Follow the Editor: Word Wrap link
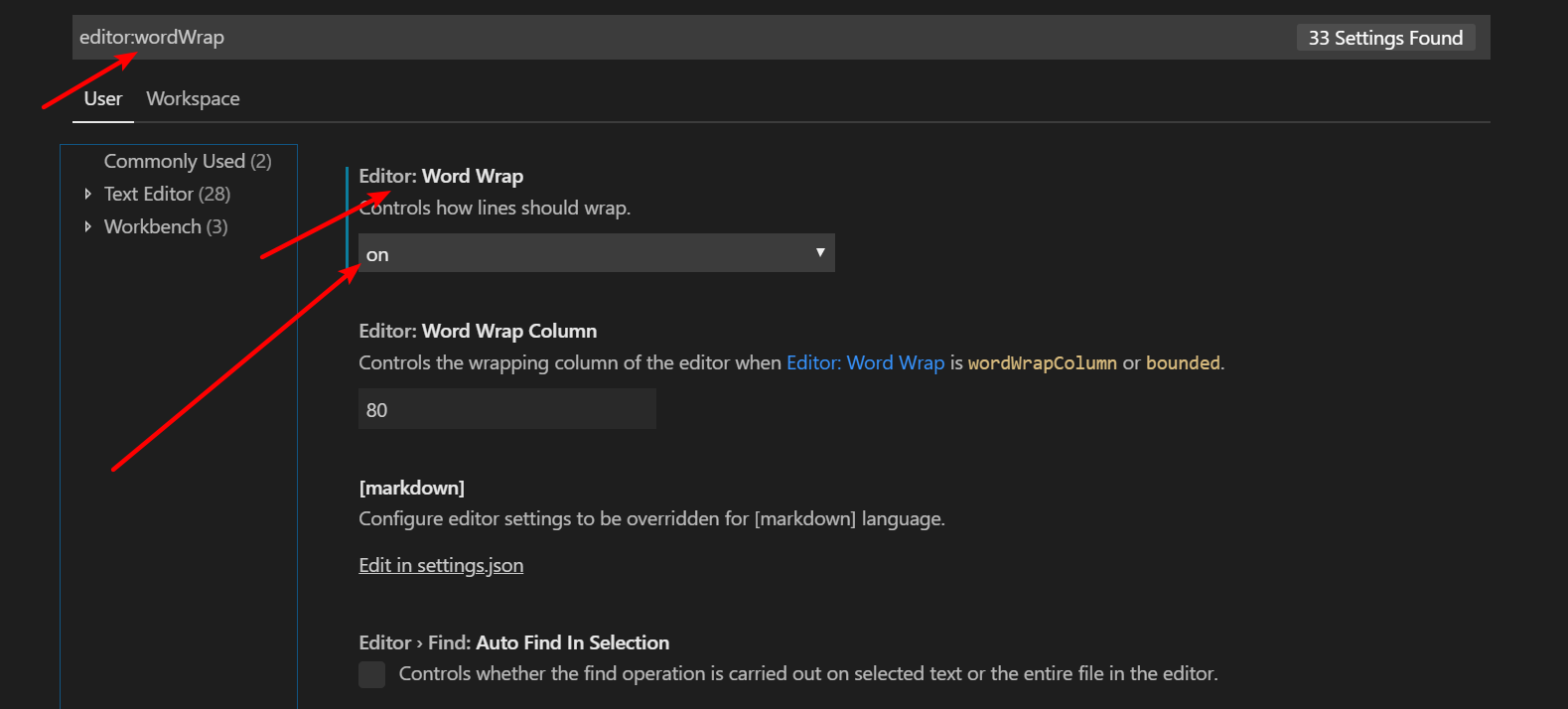 (x=865, y=362)
